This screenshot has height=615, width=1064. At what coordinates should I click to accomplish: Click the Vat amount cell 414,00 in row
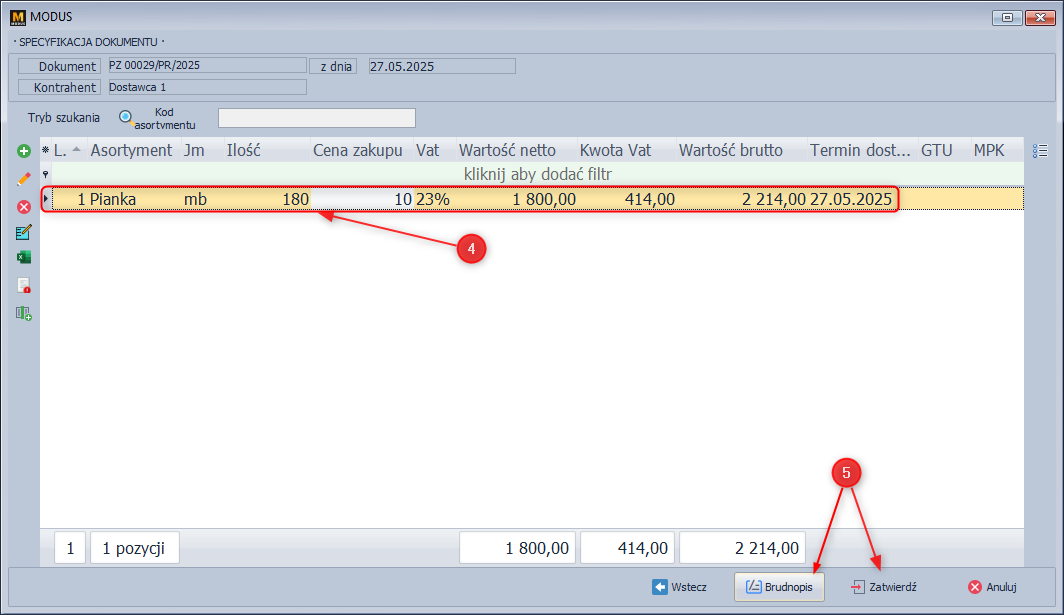pos(627,199)
